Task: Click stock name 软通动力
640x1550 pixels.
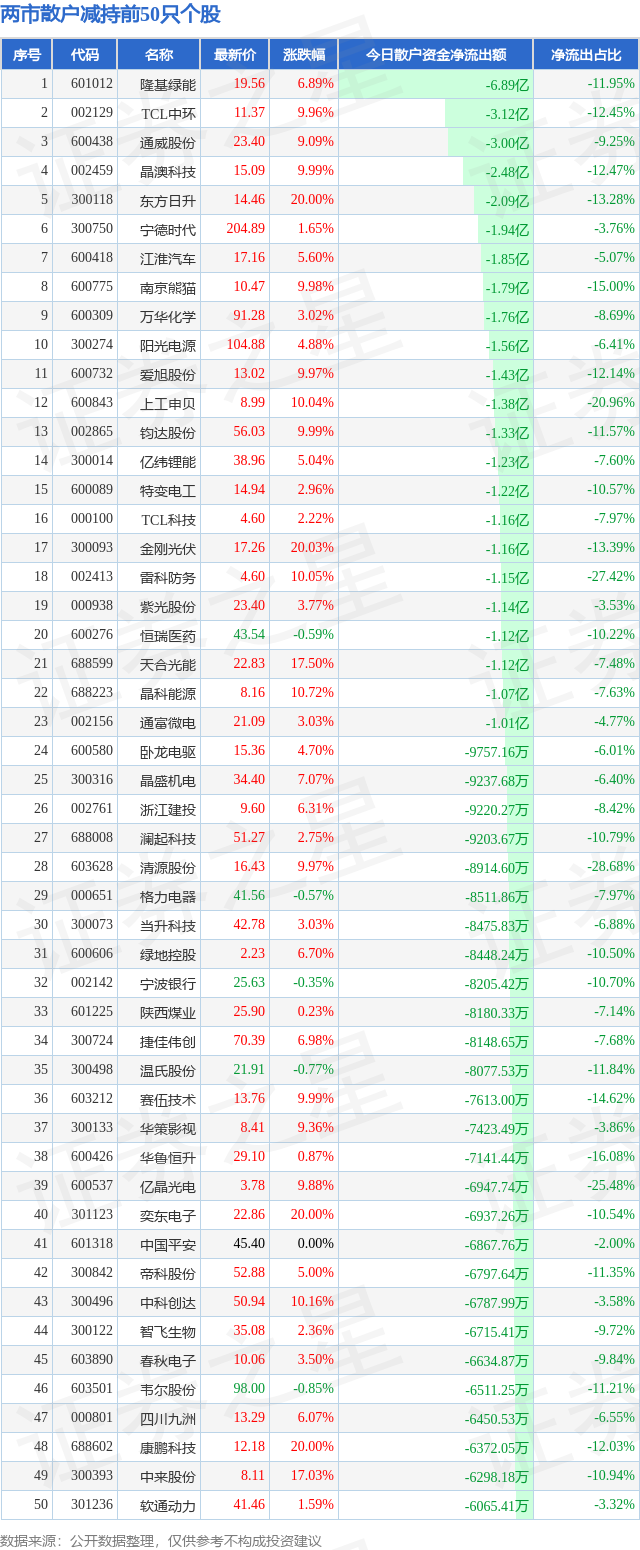Action: [168, 1506]
